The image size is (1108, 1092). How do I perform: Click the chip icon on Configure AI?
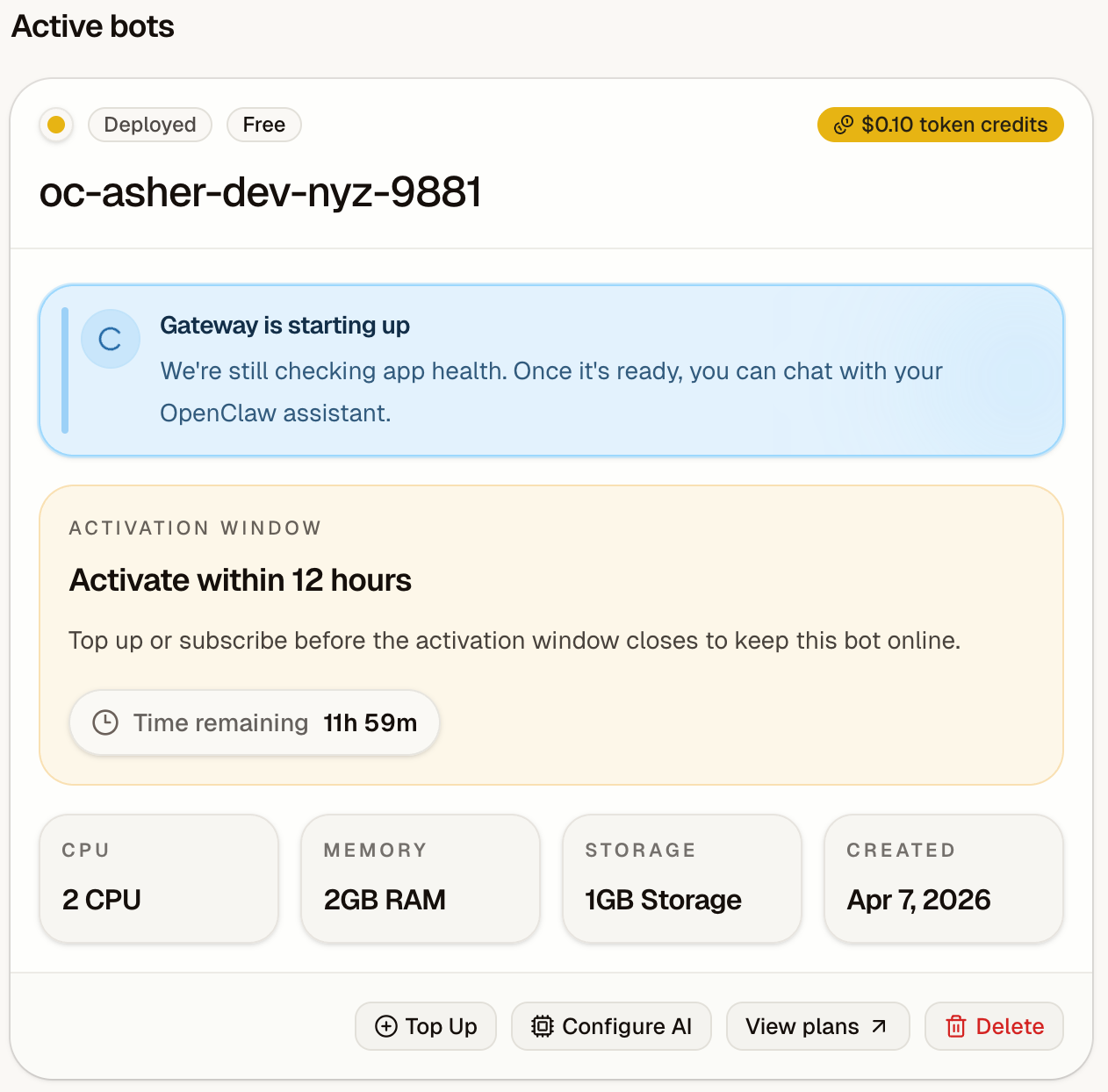(543, 1026)
